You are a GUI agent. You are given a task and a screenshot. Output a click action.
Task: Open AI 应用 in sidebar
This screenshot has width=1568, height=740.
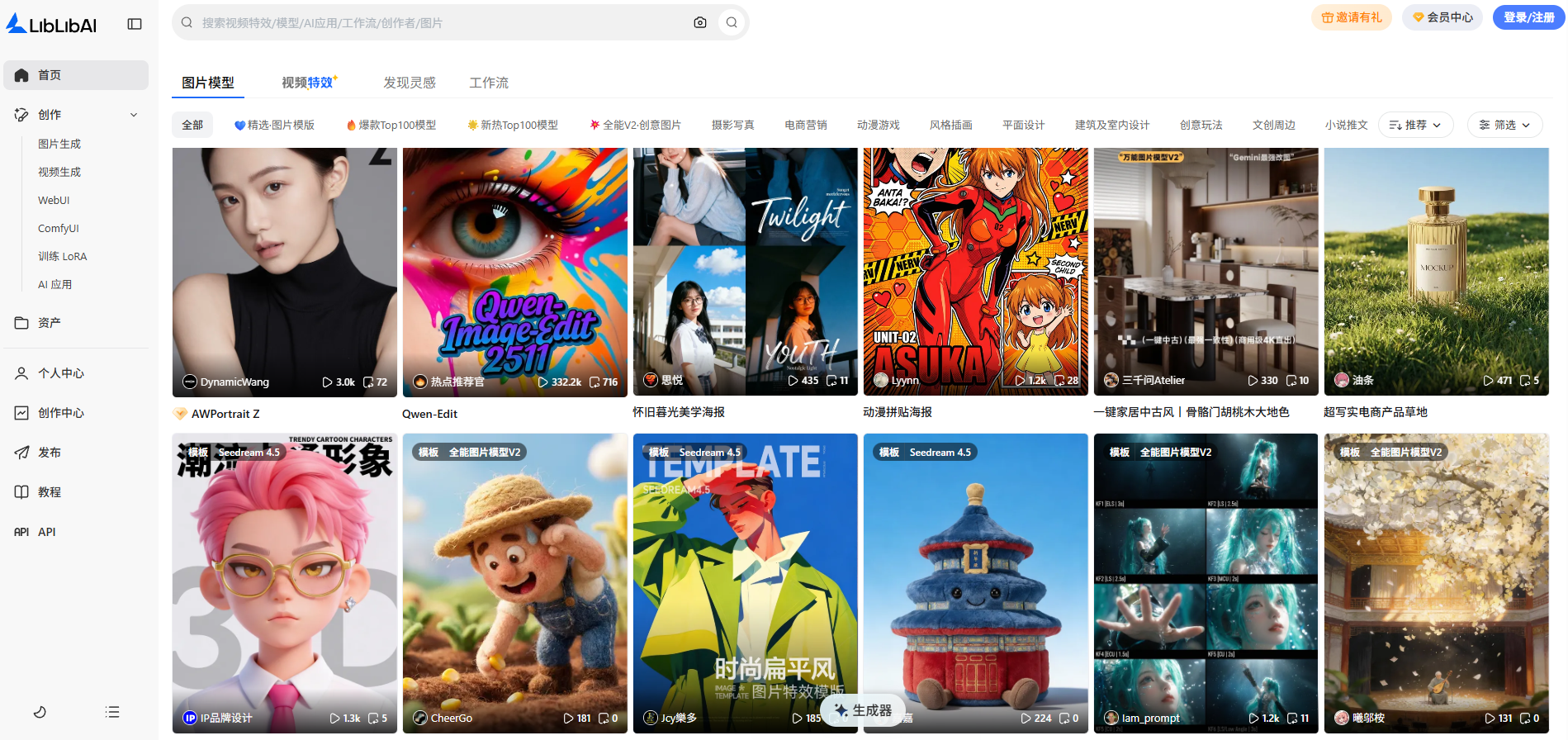(55, 284)
